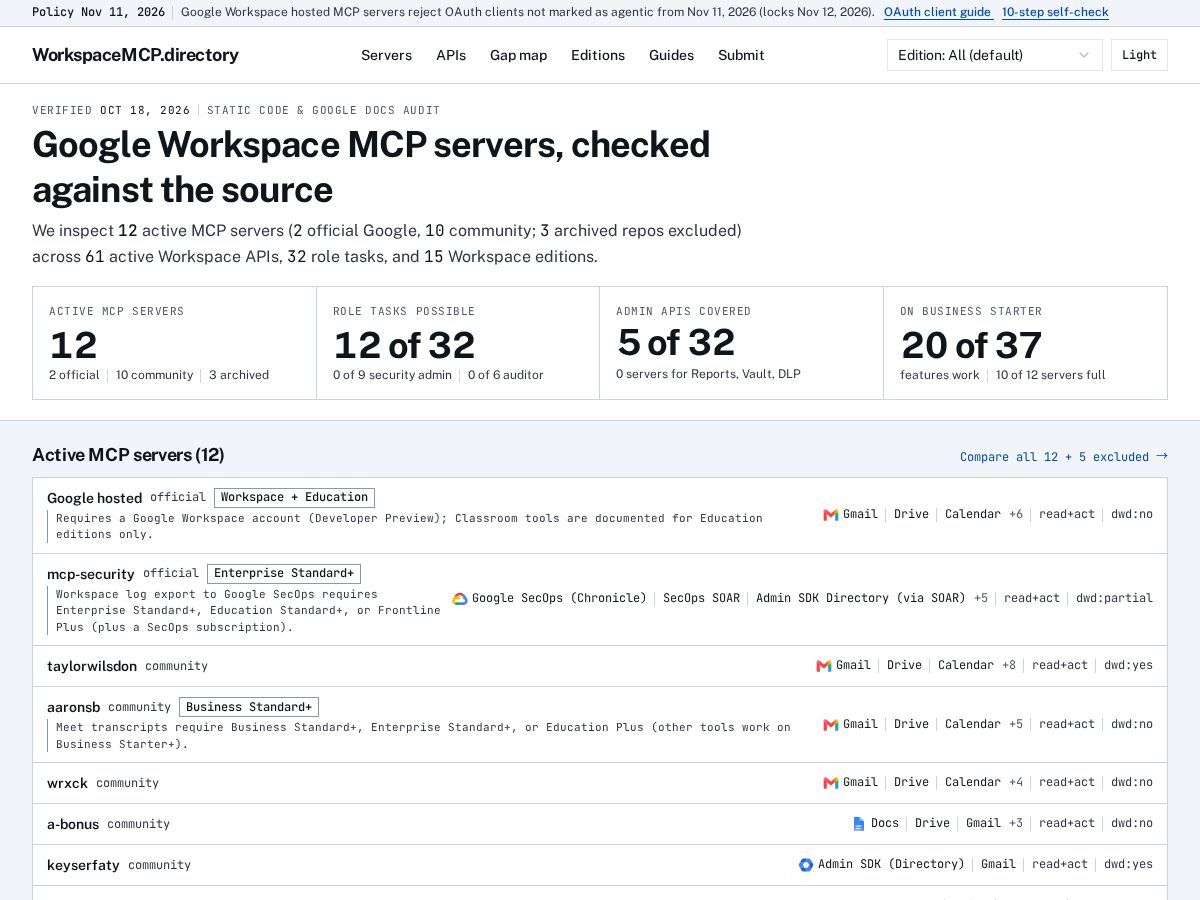Click Calendar label in wrxck row
This screenshot has height=900, width=1200.
(973, 782)
